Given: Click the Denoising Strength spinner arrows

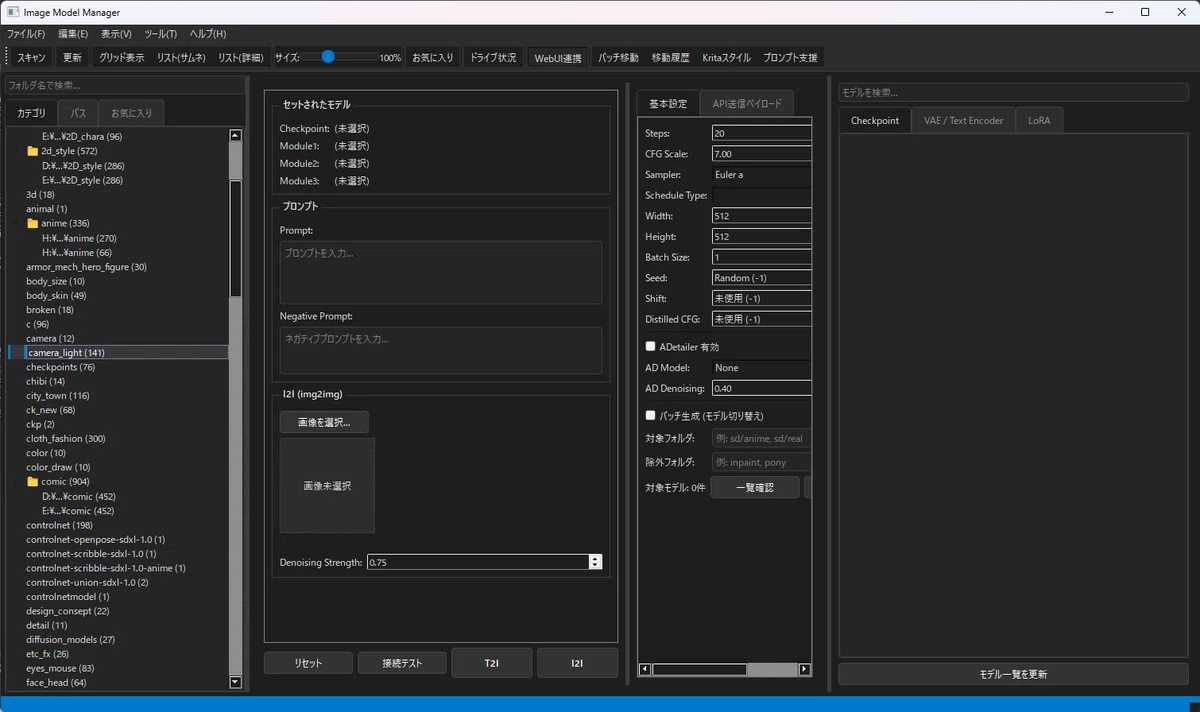Looking at the screenshot, I should pos(596,562).
